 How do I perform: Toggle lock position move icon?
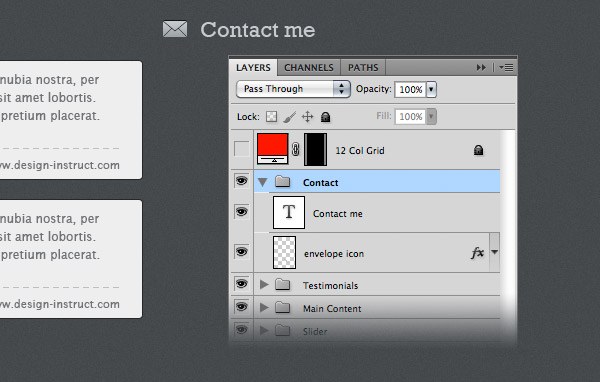tap(307, 117)
